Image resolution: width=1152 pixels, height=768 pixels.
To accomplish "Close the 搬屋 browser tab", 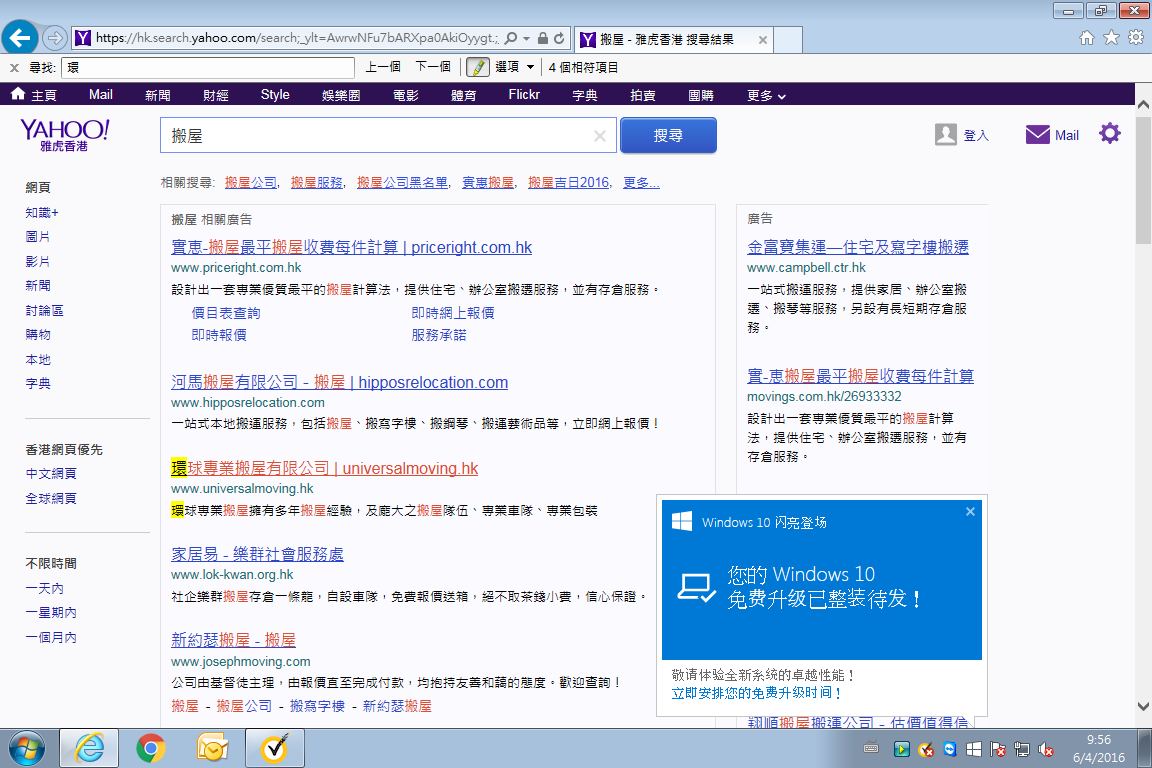I will click(x=763, y=40).
